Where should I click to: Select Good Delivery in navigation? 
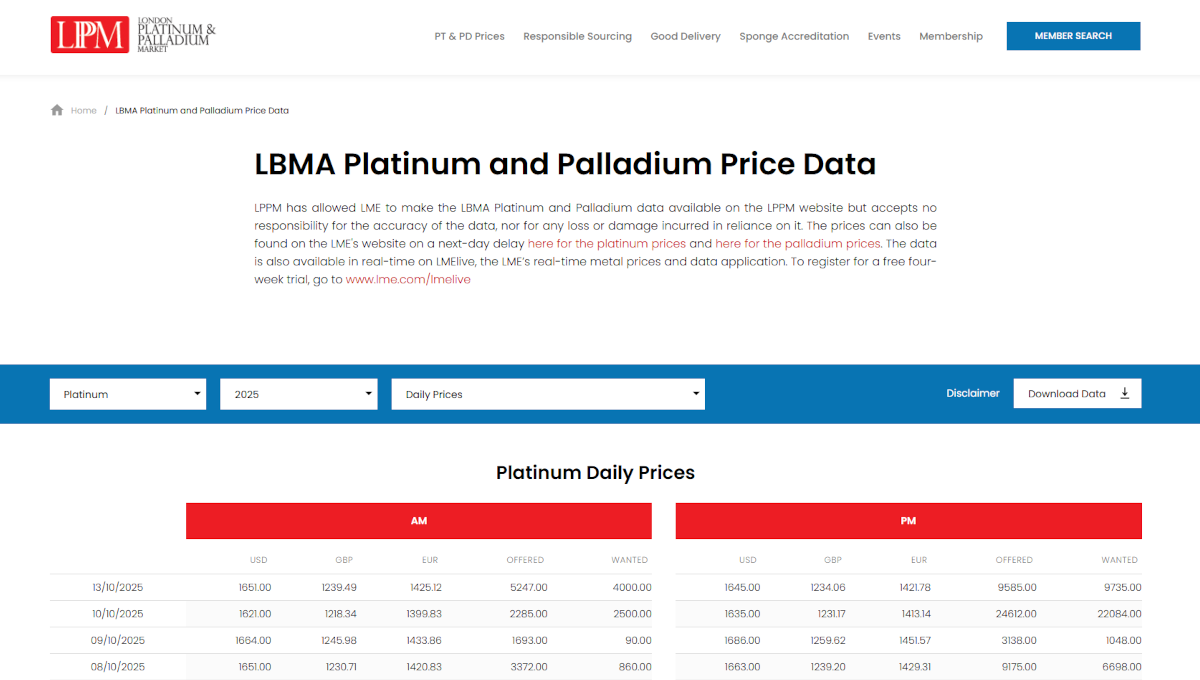(x=685, y=36)
